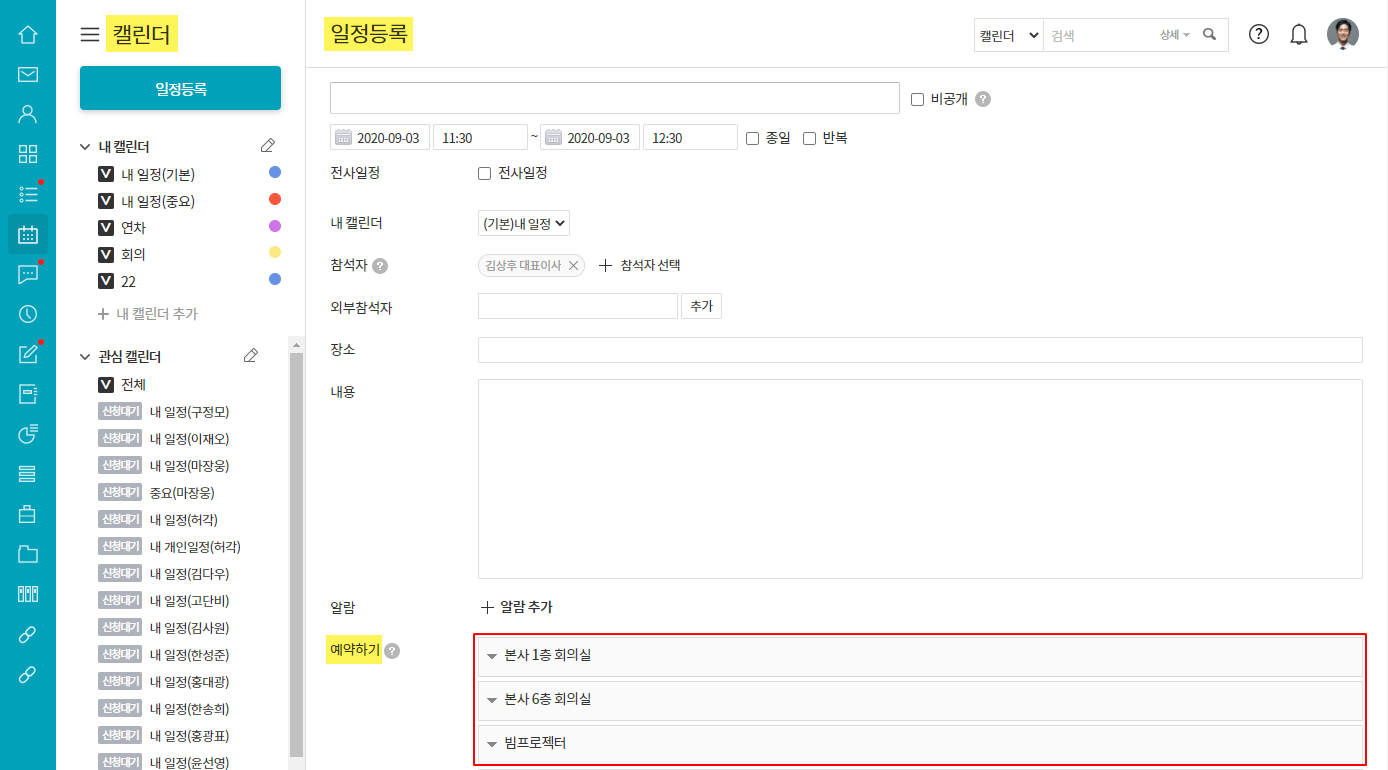
Task: Click the edit pencil next to 내 캘린더
Action: tap(267, 146)
